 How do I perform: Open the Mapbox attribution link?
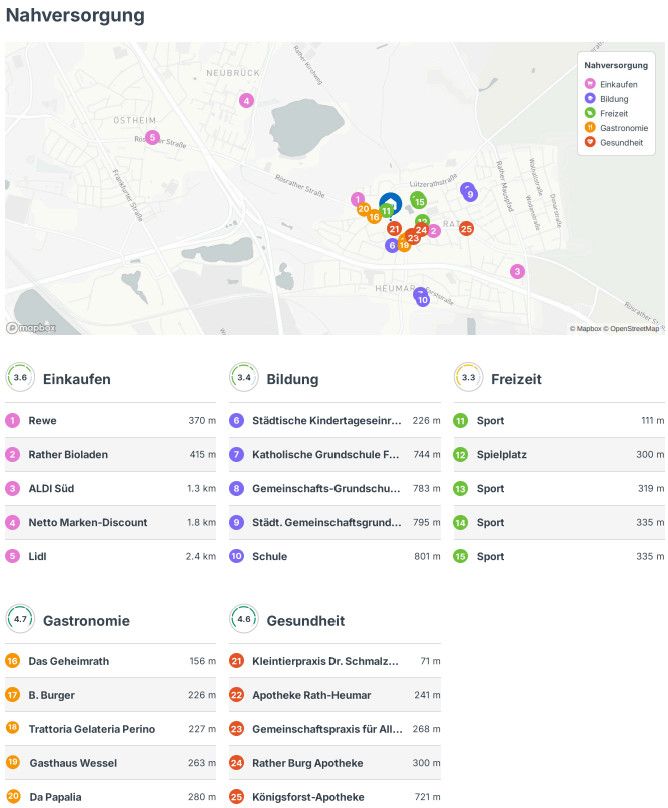click(586, 328)
